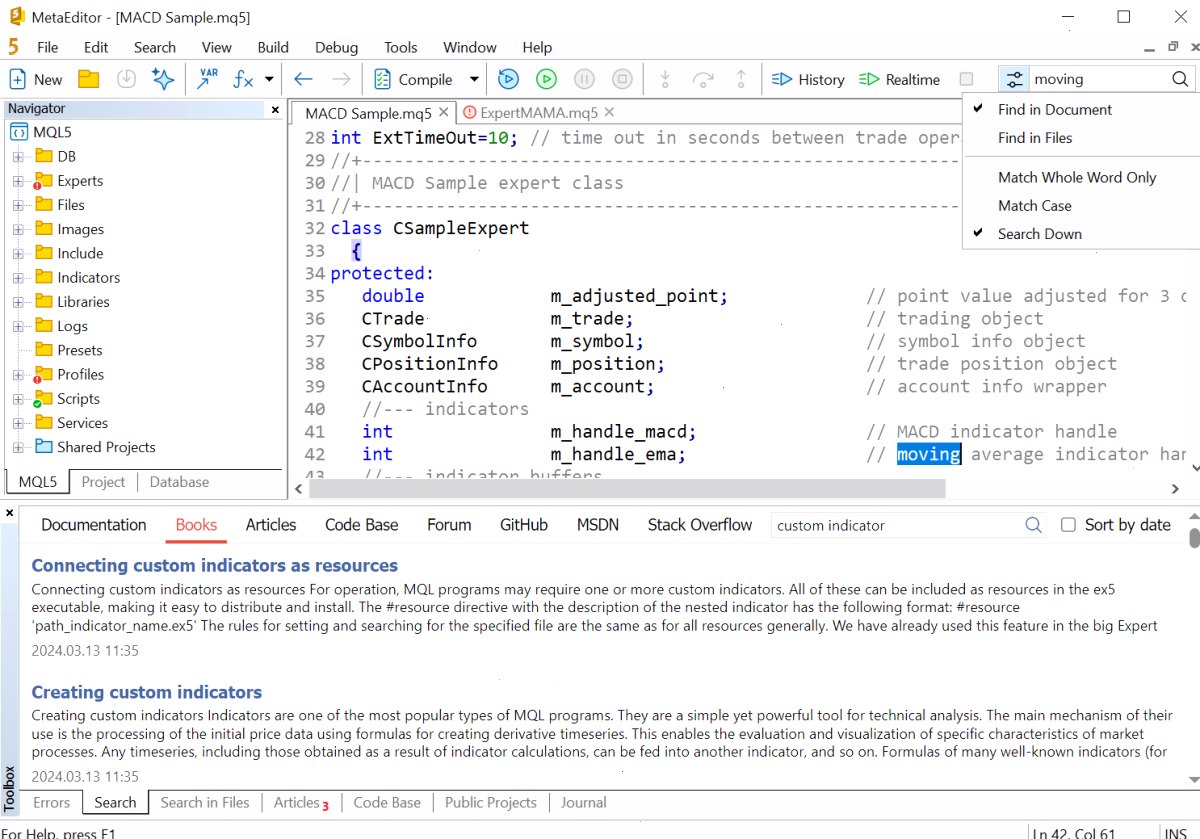
Task: Close the Navigator panel with its X
Action: pos(275,109)
